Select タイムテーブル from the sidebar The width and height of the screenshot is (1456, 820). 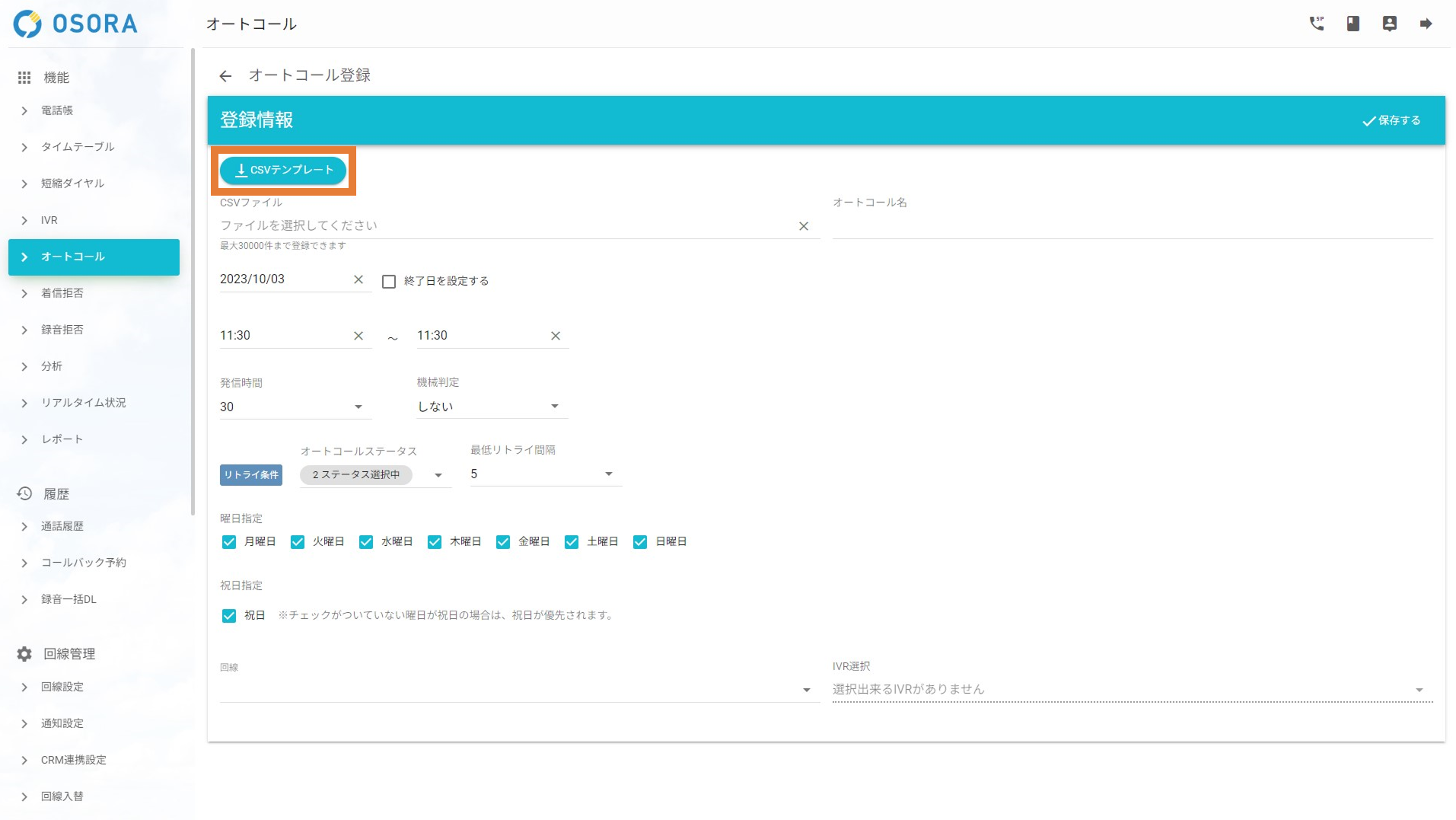[78, 147]
